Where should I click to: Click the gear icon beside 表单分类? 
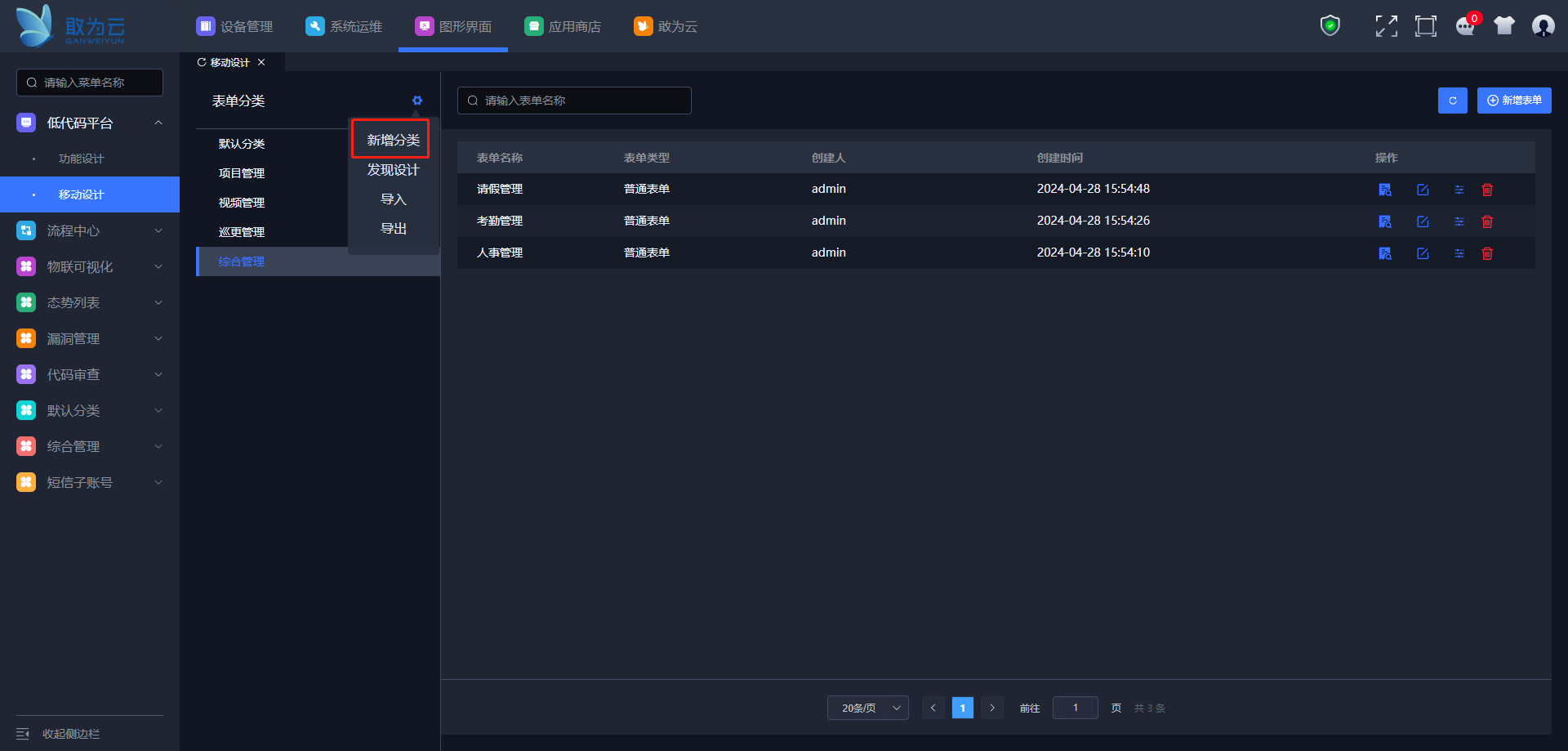[417, 101]
